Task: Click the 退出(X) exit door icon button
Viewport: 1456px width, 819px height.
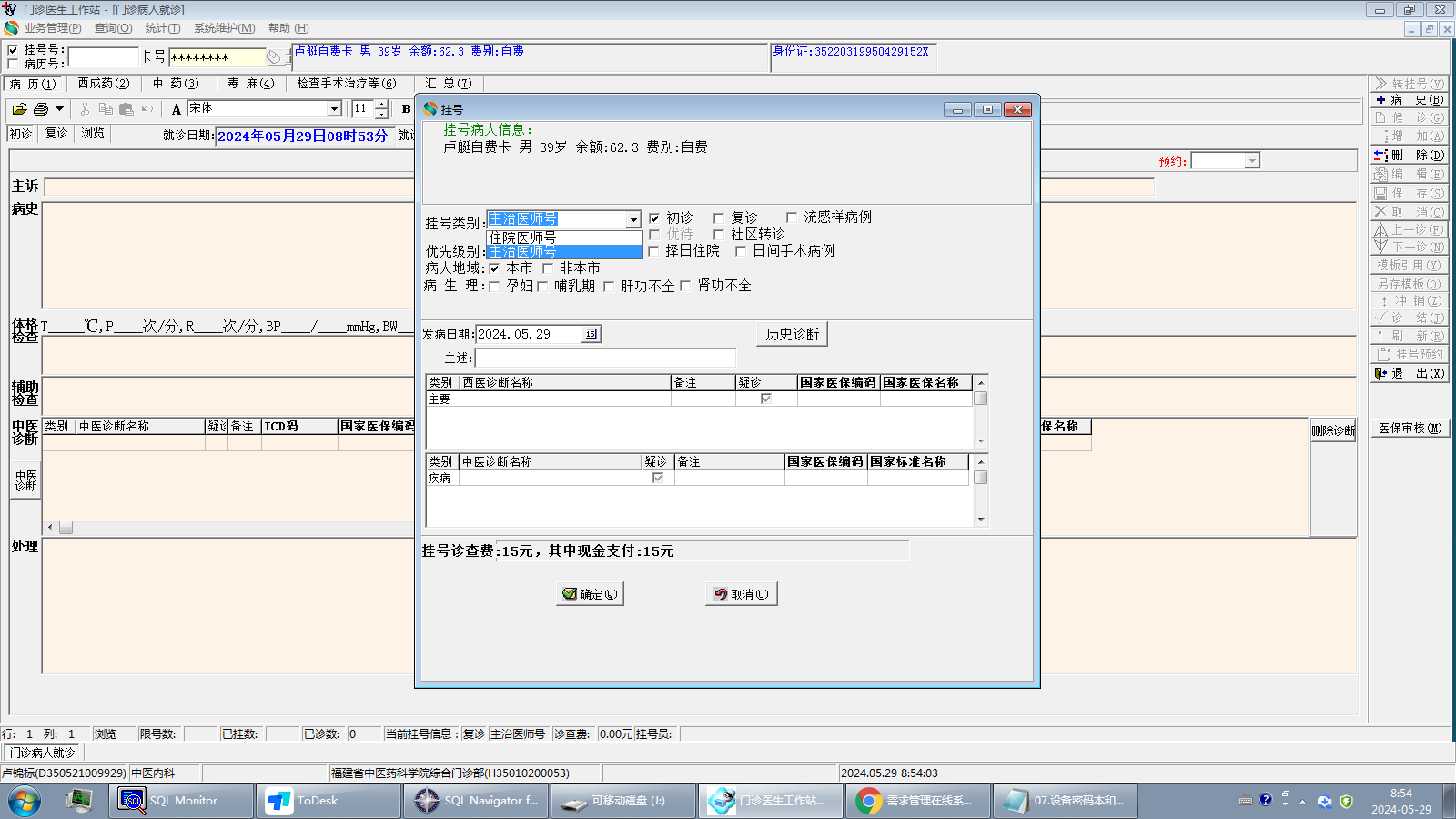Action: coord(1409,374)
